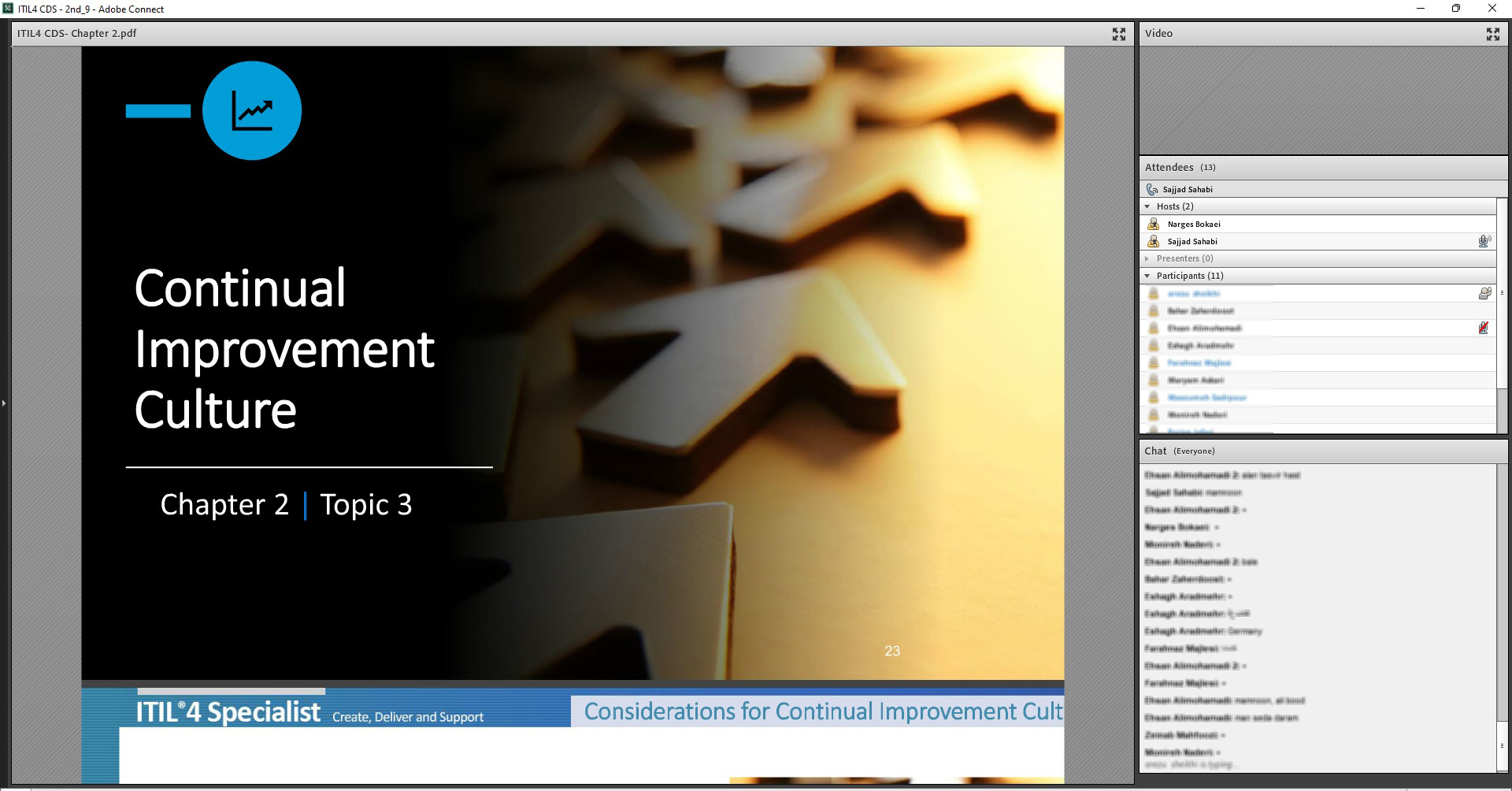Viewport: 1512px width, 791px height.
Task: Click the phone icon beside the active speaker
Action: pos(1152,189)
